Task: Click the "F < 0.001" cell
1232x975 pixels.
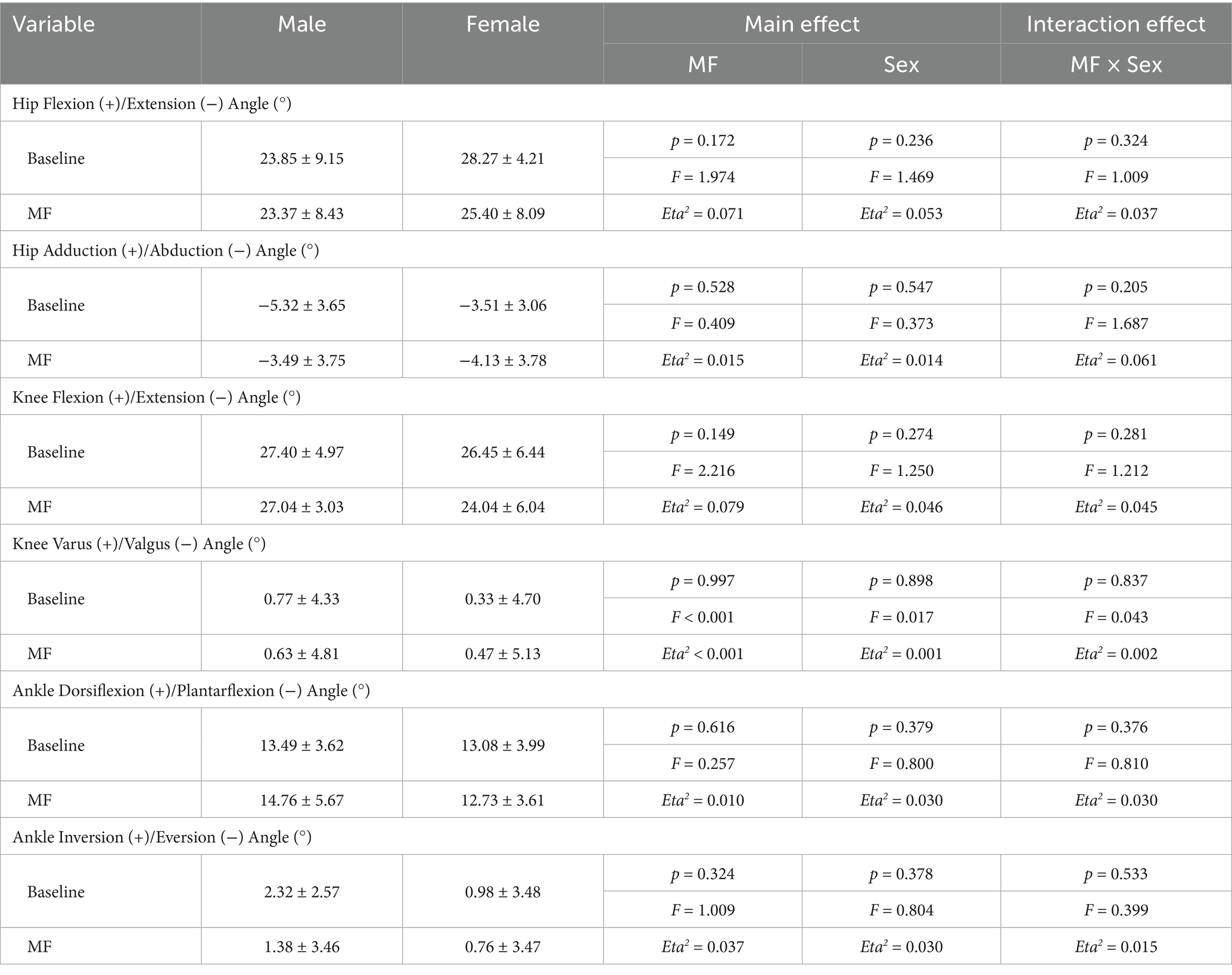Action: [702, 617]
